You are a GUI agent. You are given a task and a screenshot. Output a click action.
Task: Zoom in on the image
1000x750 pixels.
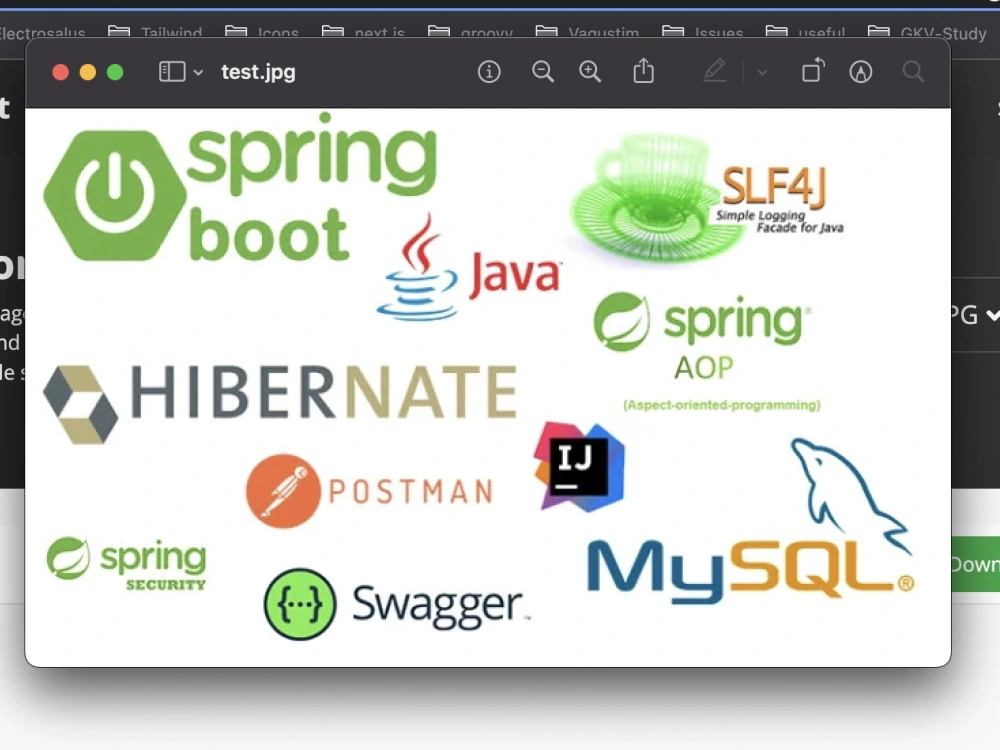click(590, 71)
